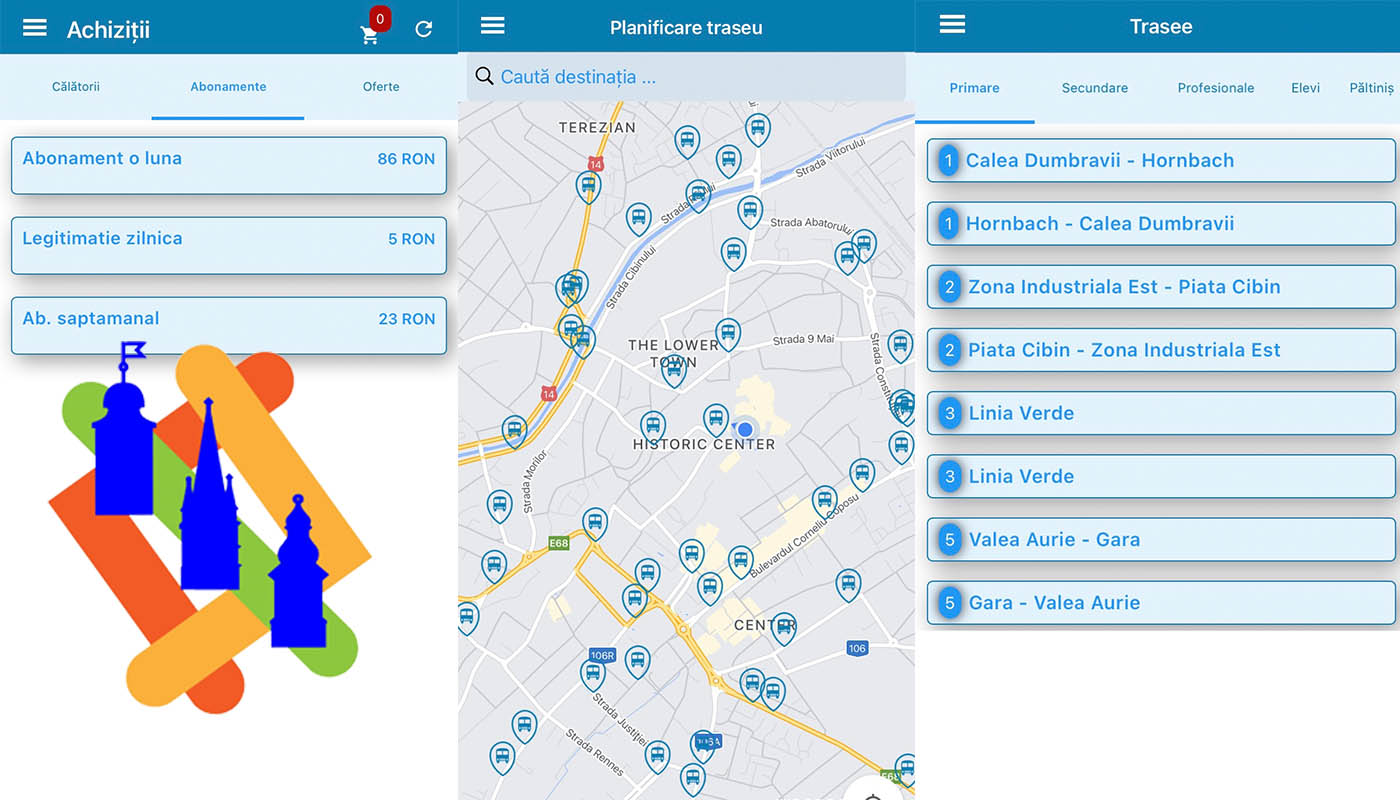Pick Ab. saptamanal 23 RON
Image resolution: width=1400 pixels, height=800 pixels.
[228, 325]
